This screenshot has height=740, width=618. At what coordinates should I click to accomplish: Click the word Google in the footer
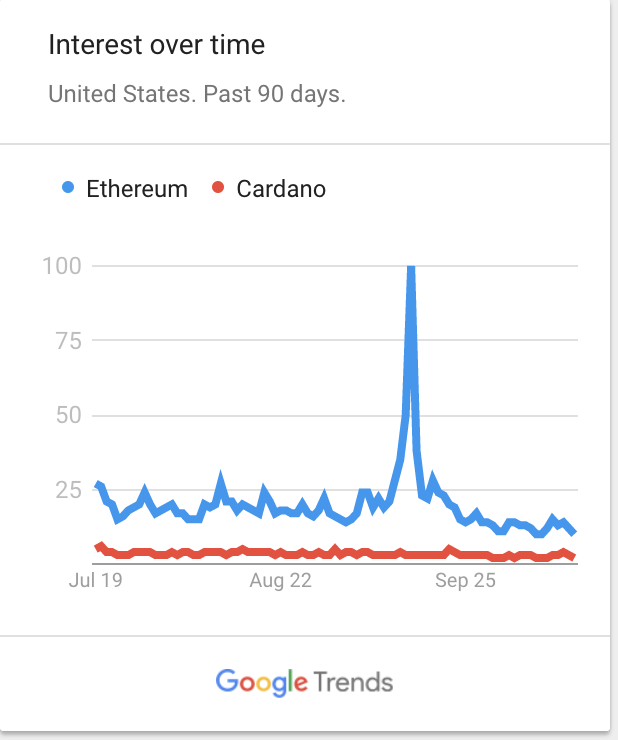261,683
